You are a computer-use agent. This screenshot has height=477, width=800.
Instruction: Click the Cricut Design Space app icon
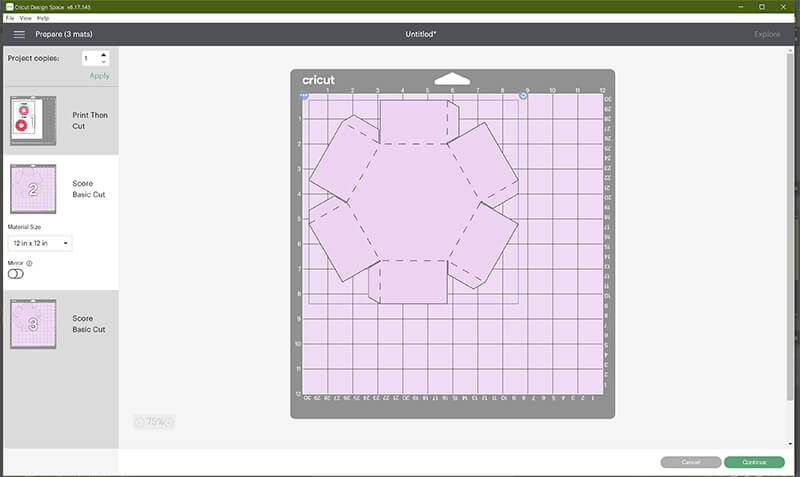click(x=9, y=7)
